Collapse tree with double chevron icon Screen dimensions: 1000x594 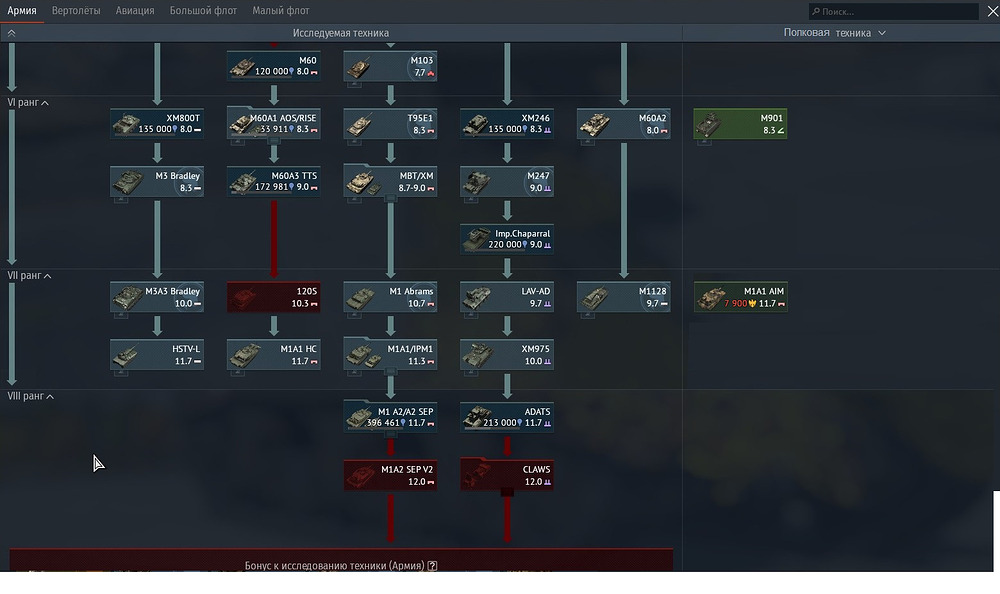click(x=11, y=33)
